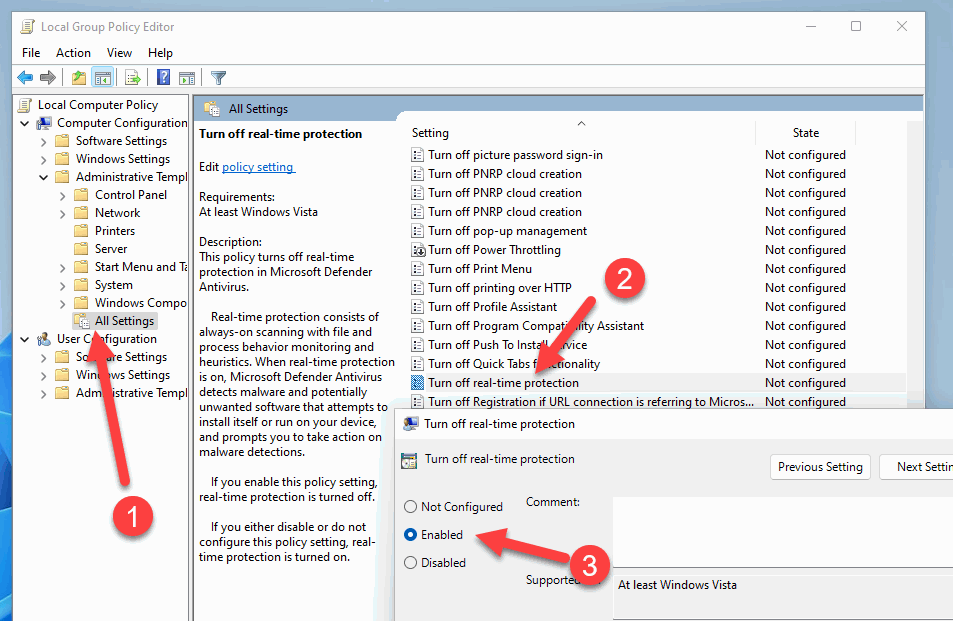Click At least Windows Vista supported-on text
Viewport: 953px width, 621px height.
pos(677,585)
